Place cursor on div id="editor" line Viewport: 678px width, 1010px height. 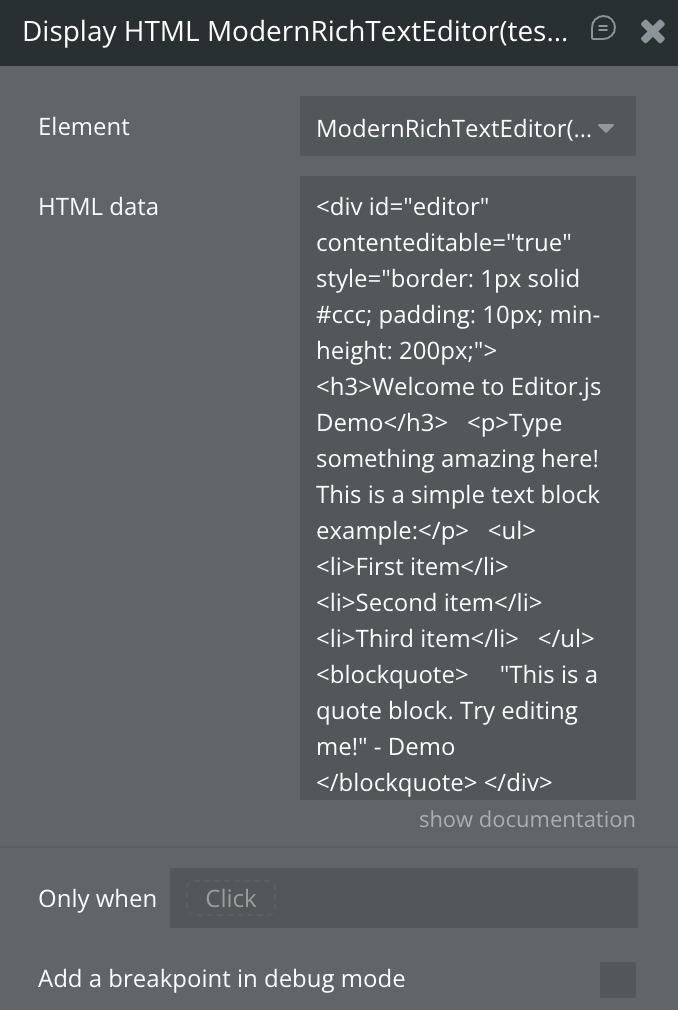403,207
